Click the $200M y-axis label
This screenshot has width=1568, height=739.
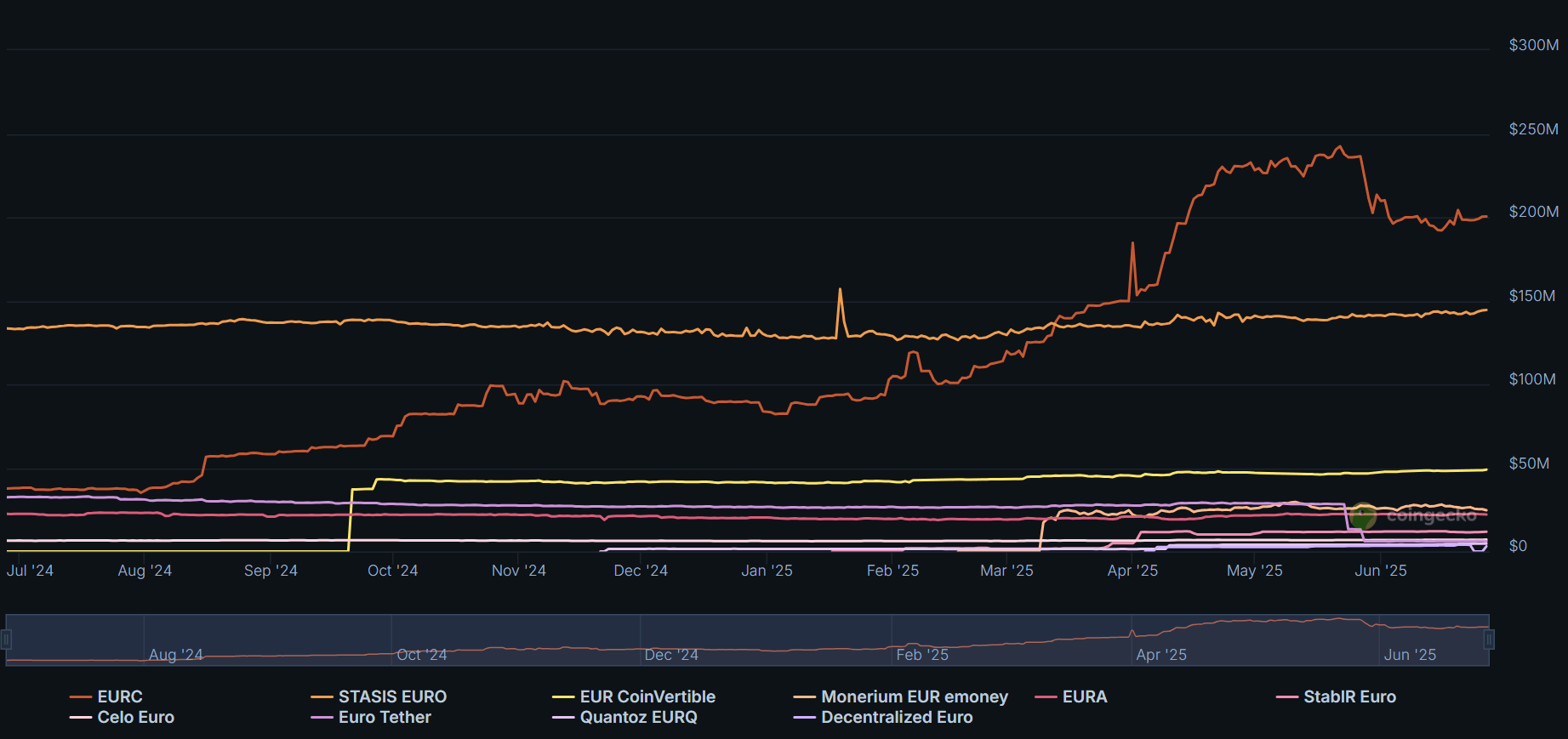[x=1534, y=212]
